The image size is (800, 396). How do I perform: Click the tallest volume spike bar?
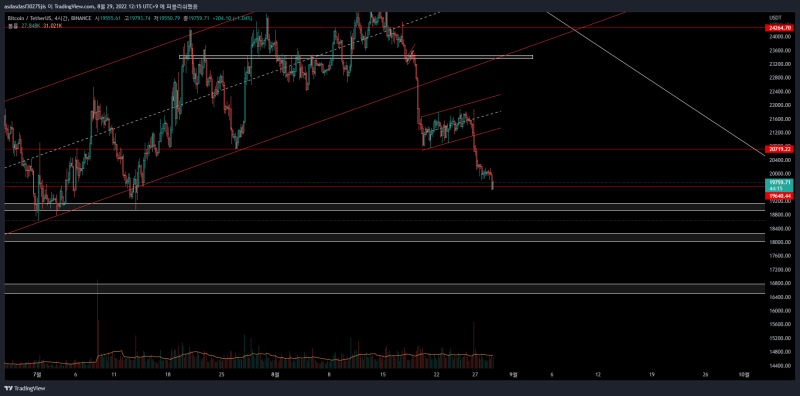point(97,324)
